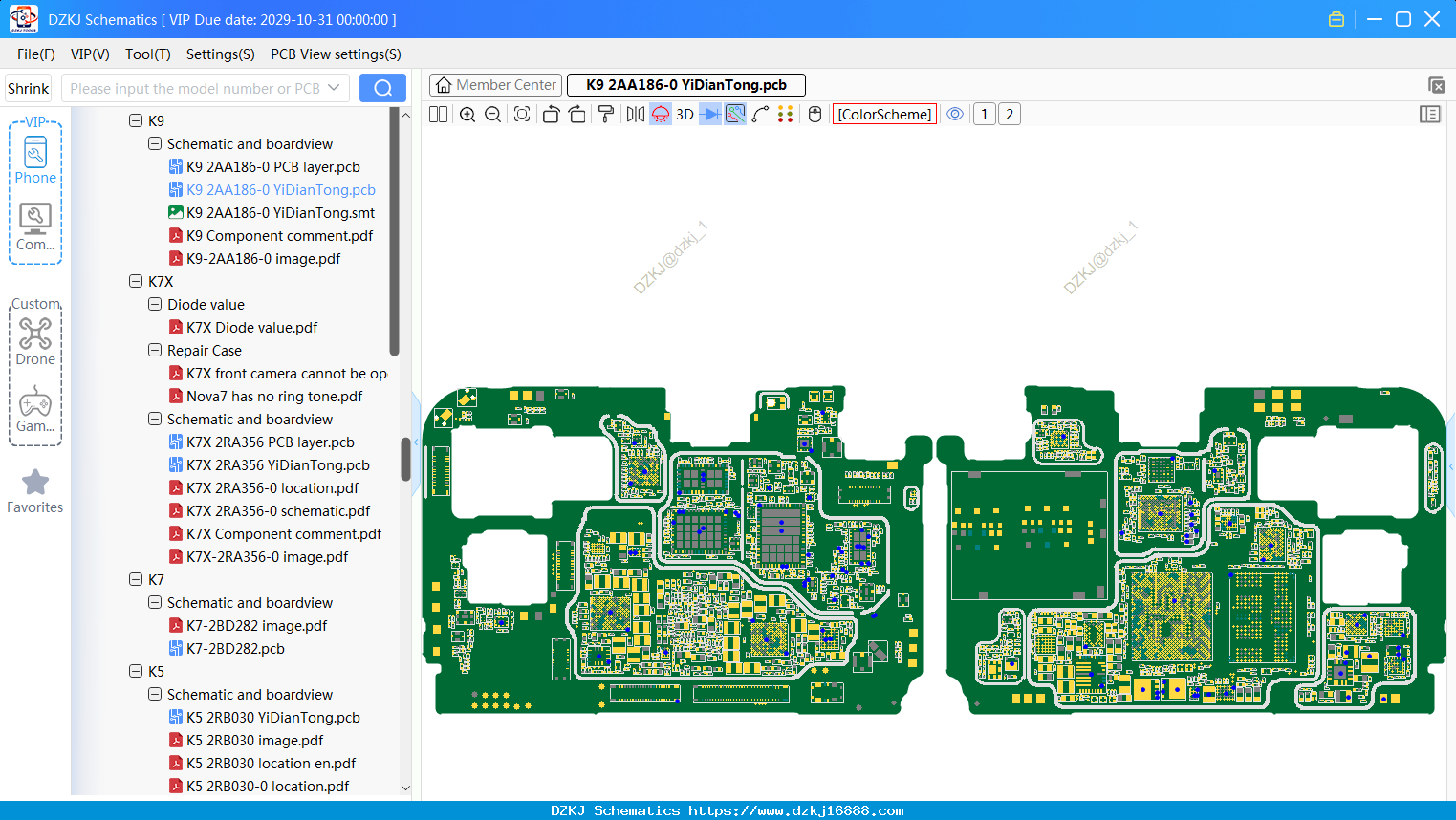Switch to 3D view mode
The image size is (1456, 820).
click(x=685, y=115)
